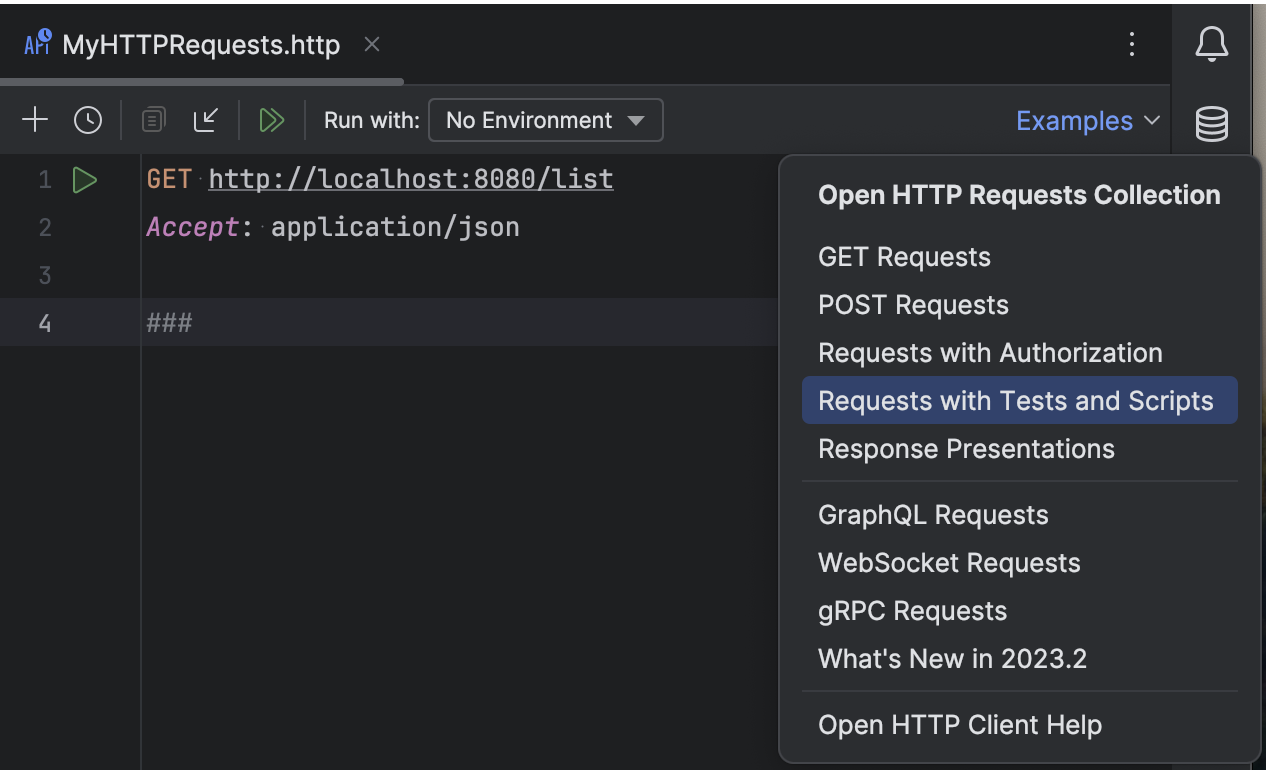Choose the POST Requests example

point(912,304)
